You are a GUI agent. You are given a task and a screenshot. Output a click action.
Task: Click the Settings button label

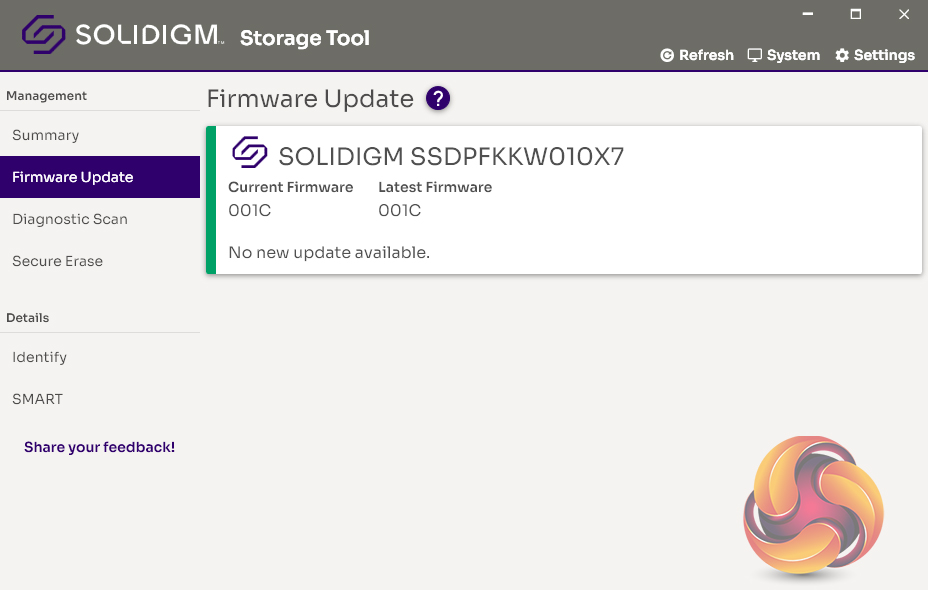[x=884, y=55]
